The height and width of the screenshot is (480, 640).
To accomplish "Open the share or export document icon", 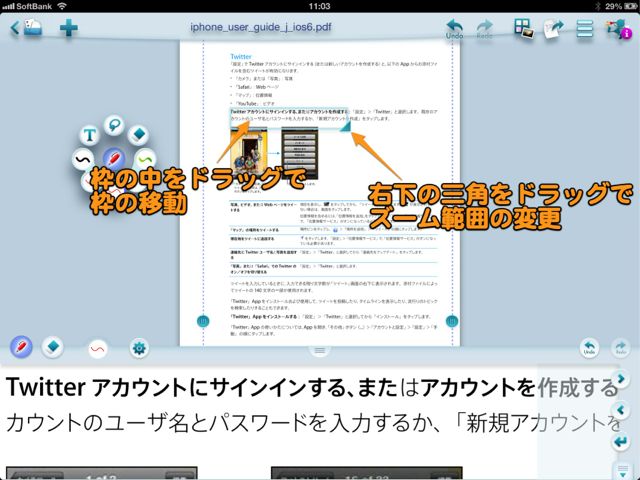I will pos(553,29).
